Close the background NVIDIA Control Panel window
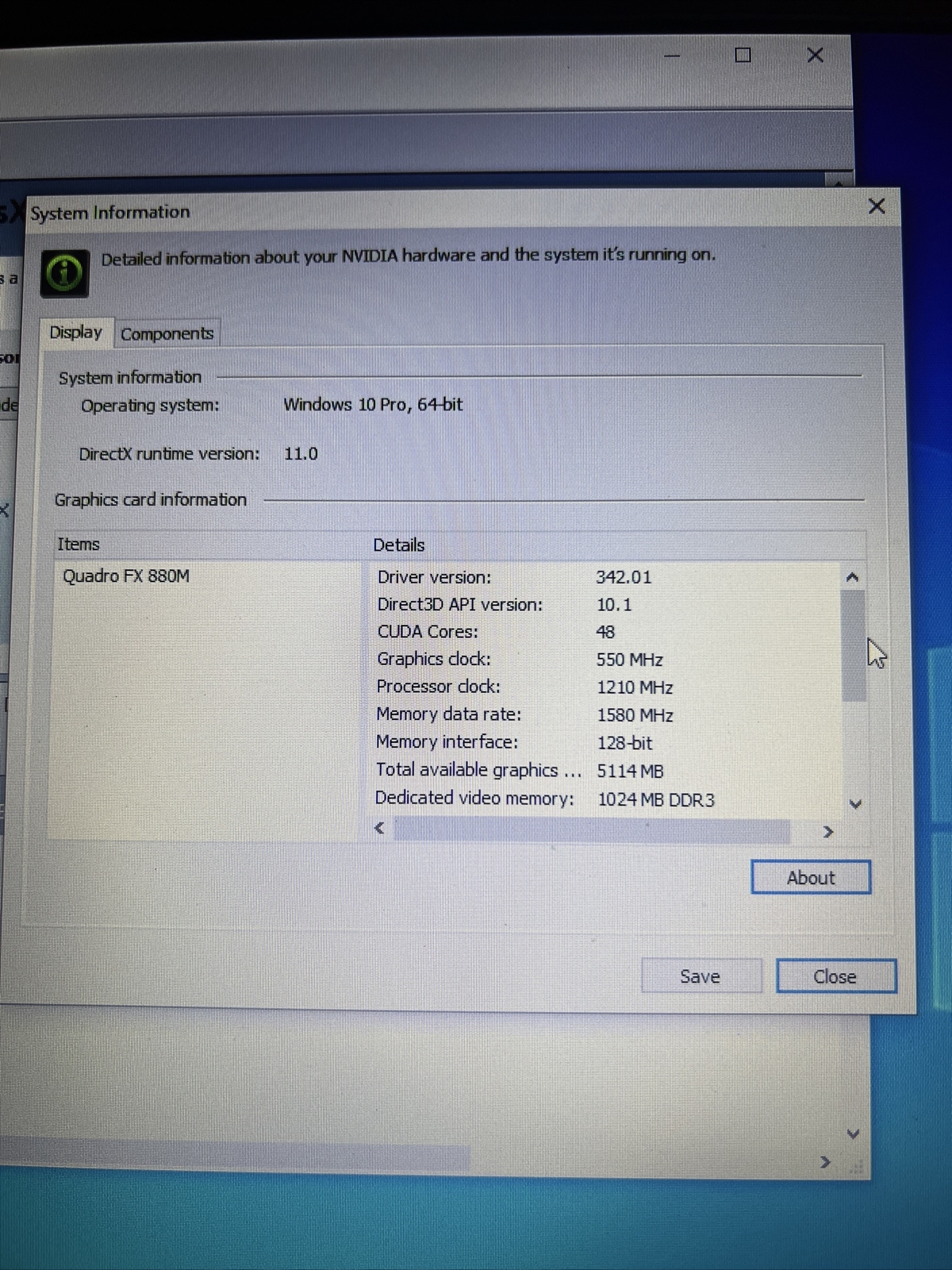952x1270 pixels. point(815,55)
